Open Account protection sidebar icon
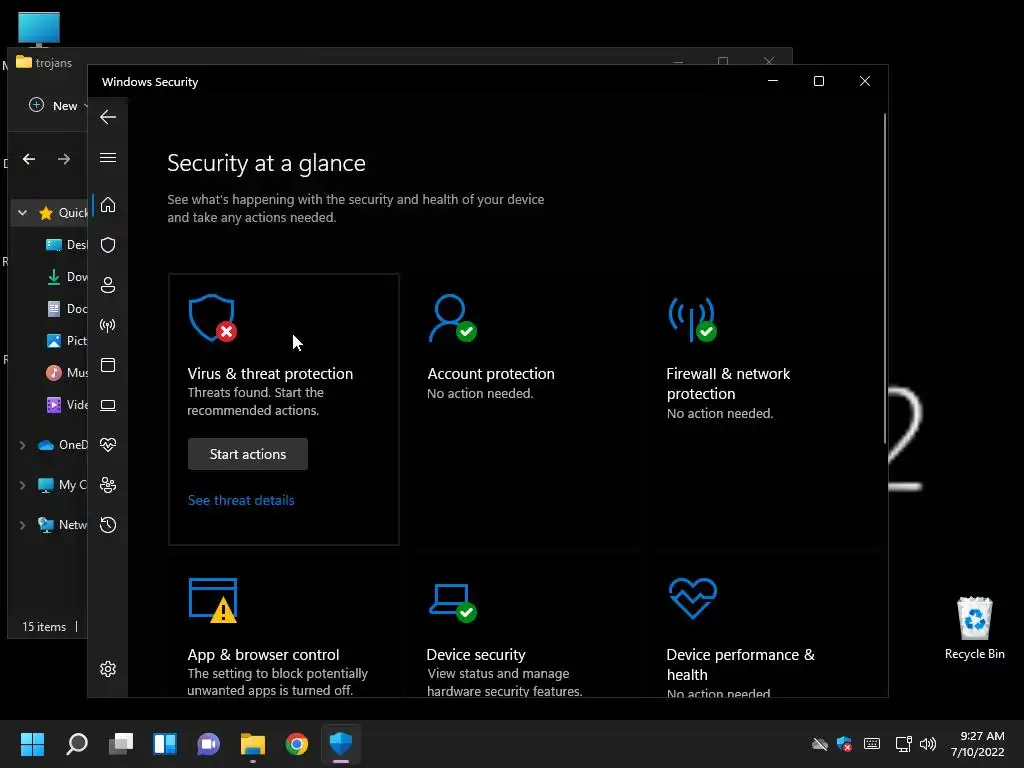This screenshot has height=768, width=1024. tap(108, 285)
